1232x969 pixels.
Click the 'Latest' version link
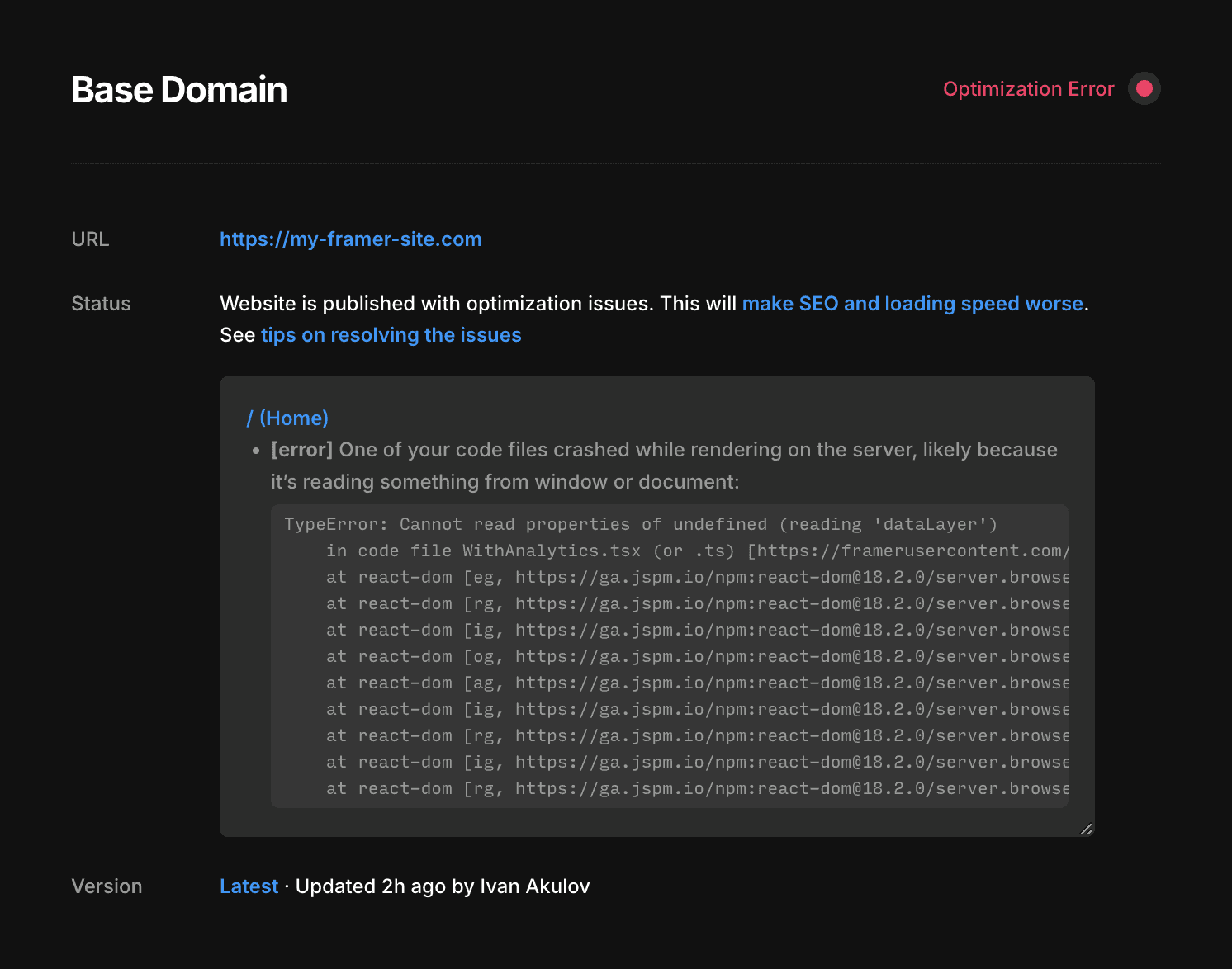click(x=249, y=886)
